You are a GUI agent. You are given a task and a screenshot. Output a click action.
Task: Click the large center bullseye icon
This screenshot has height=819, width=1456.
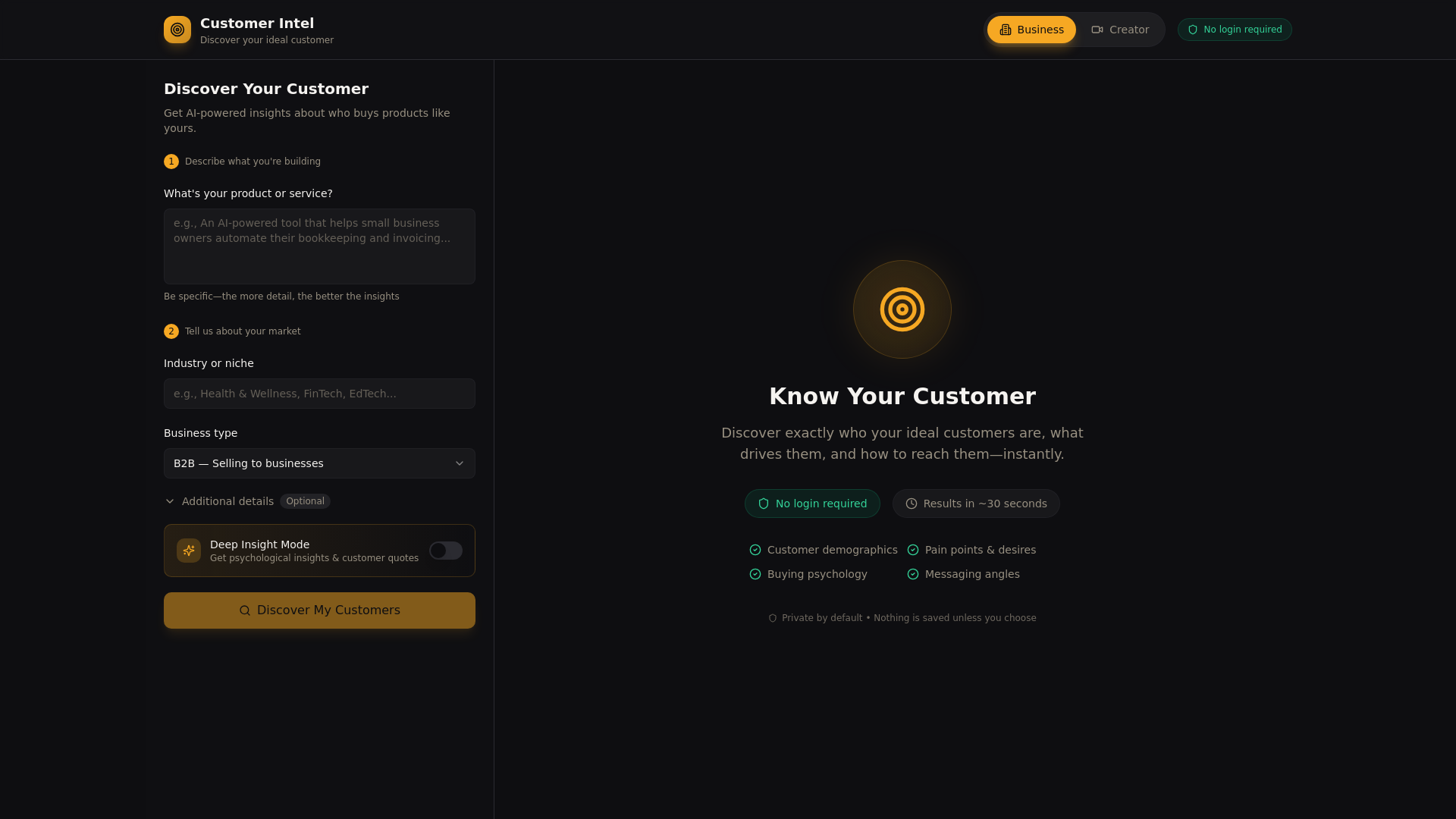tap(902, 309)
